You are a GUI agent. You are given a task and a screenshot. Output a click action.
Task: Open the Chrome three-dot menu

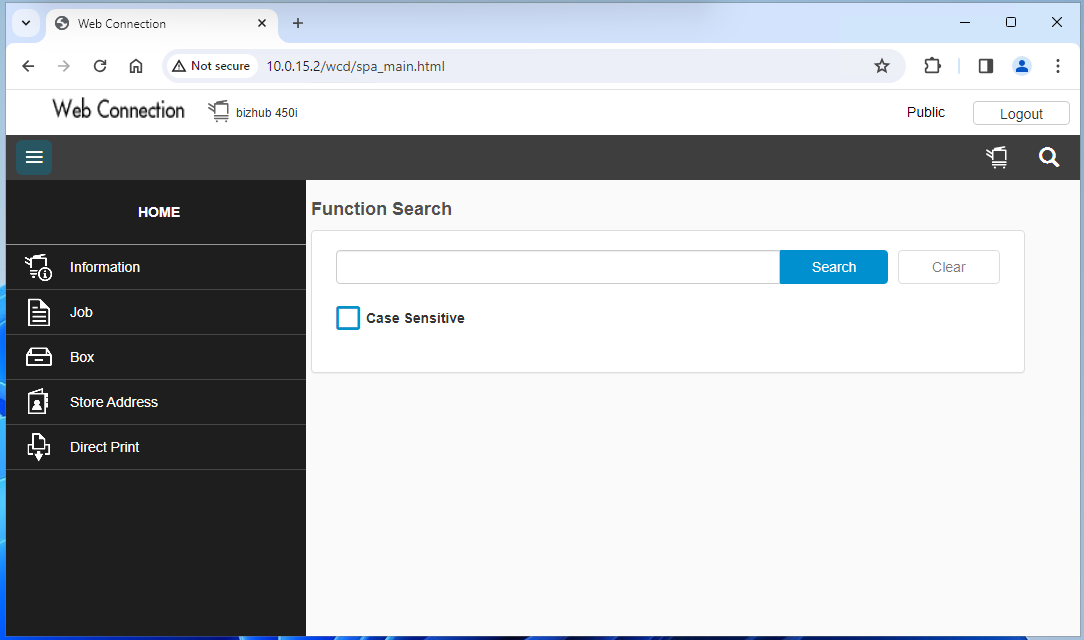[1058, 65]
